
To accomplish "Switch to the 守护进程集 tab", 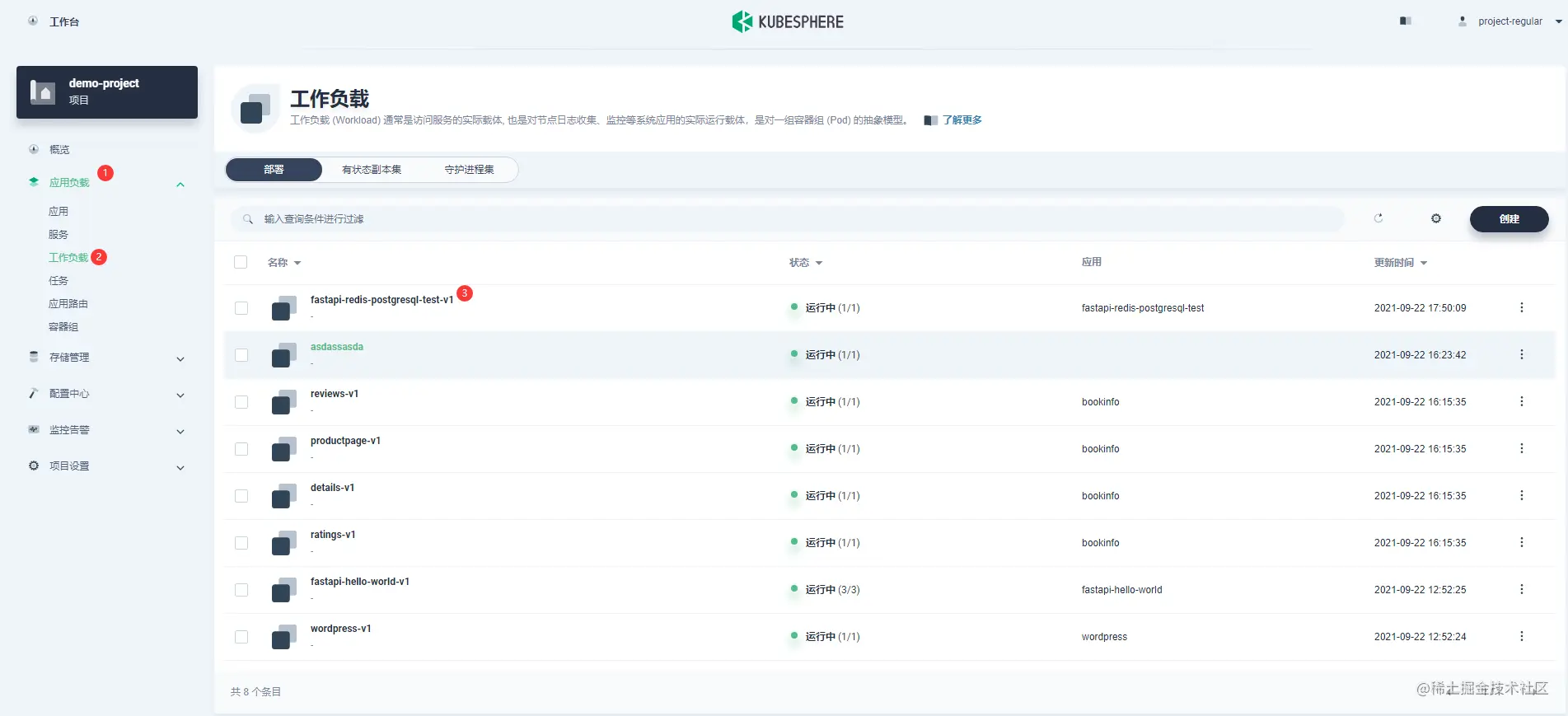I will [x=469, y=170].
